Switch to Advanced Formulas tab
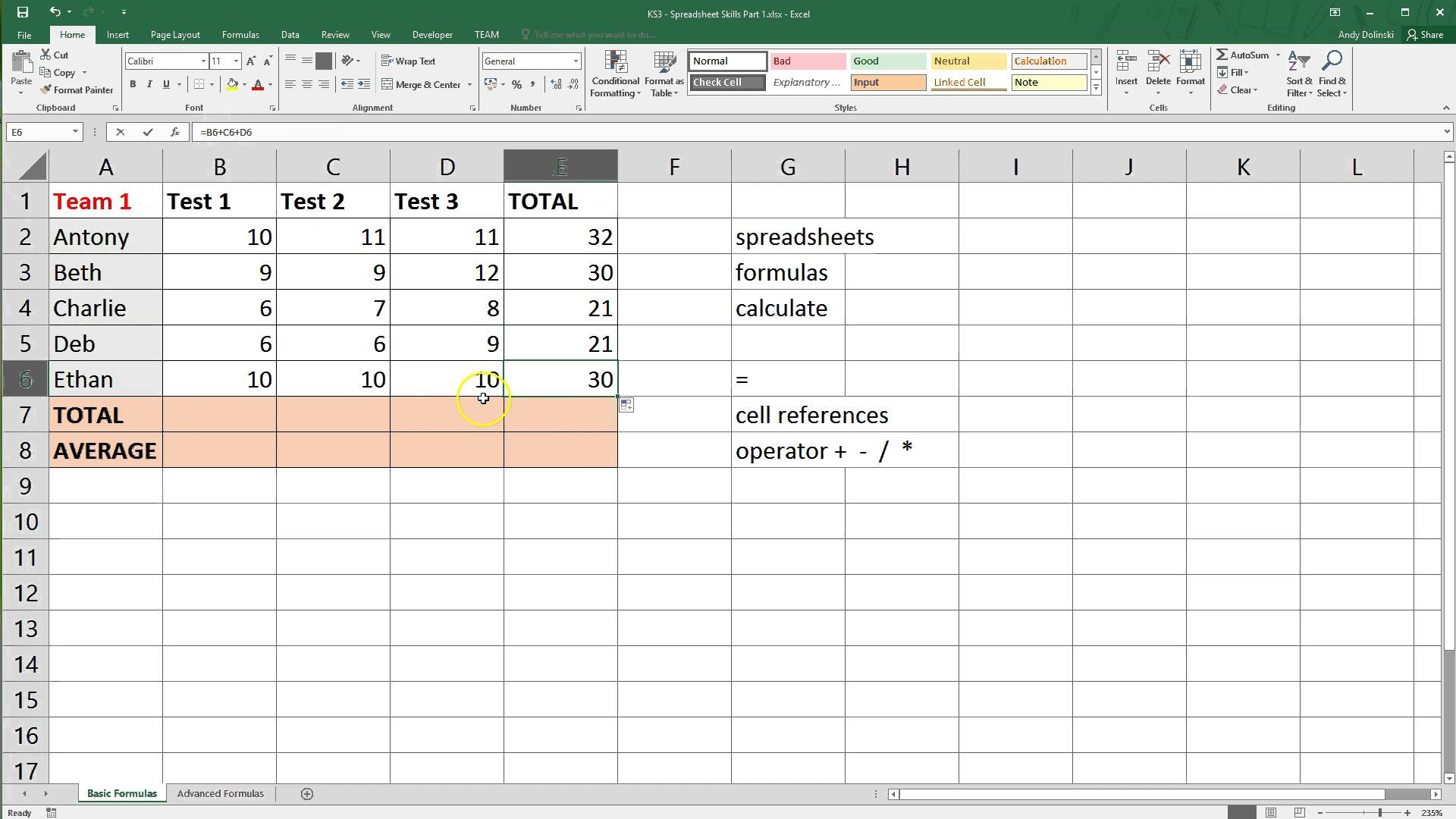The width and height of the screenshot is (1456, 819). (x=221, y=793)
